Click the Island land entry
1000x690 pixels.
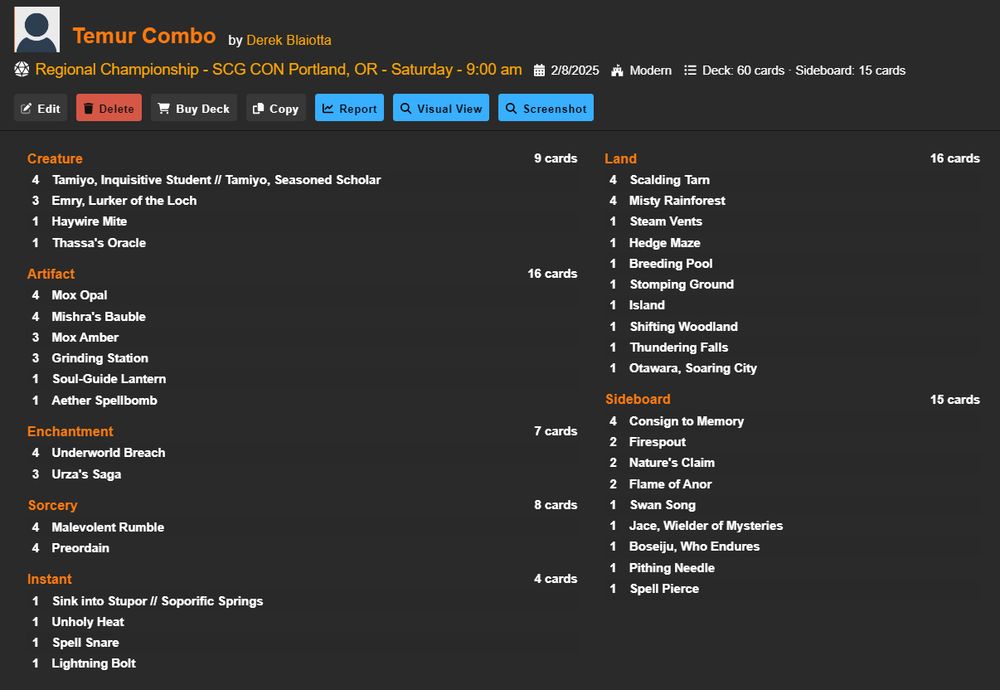pos(647,305)
